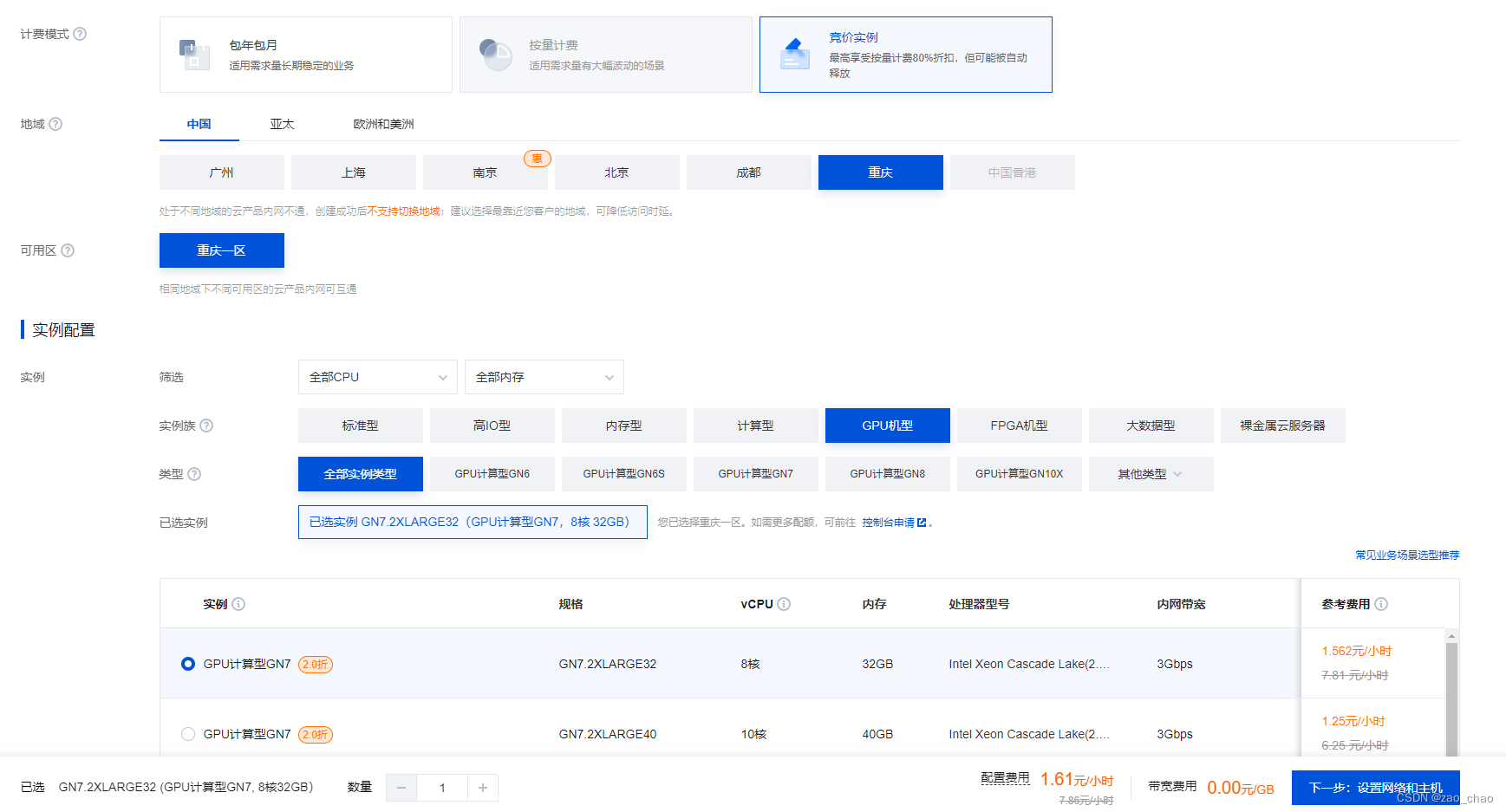This screenshot has height=812, width=1506.
Task: Open 控制台申请 link
Action: pyautogui.click(x=888, y=523)
